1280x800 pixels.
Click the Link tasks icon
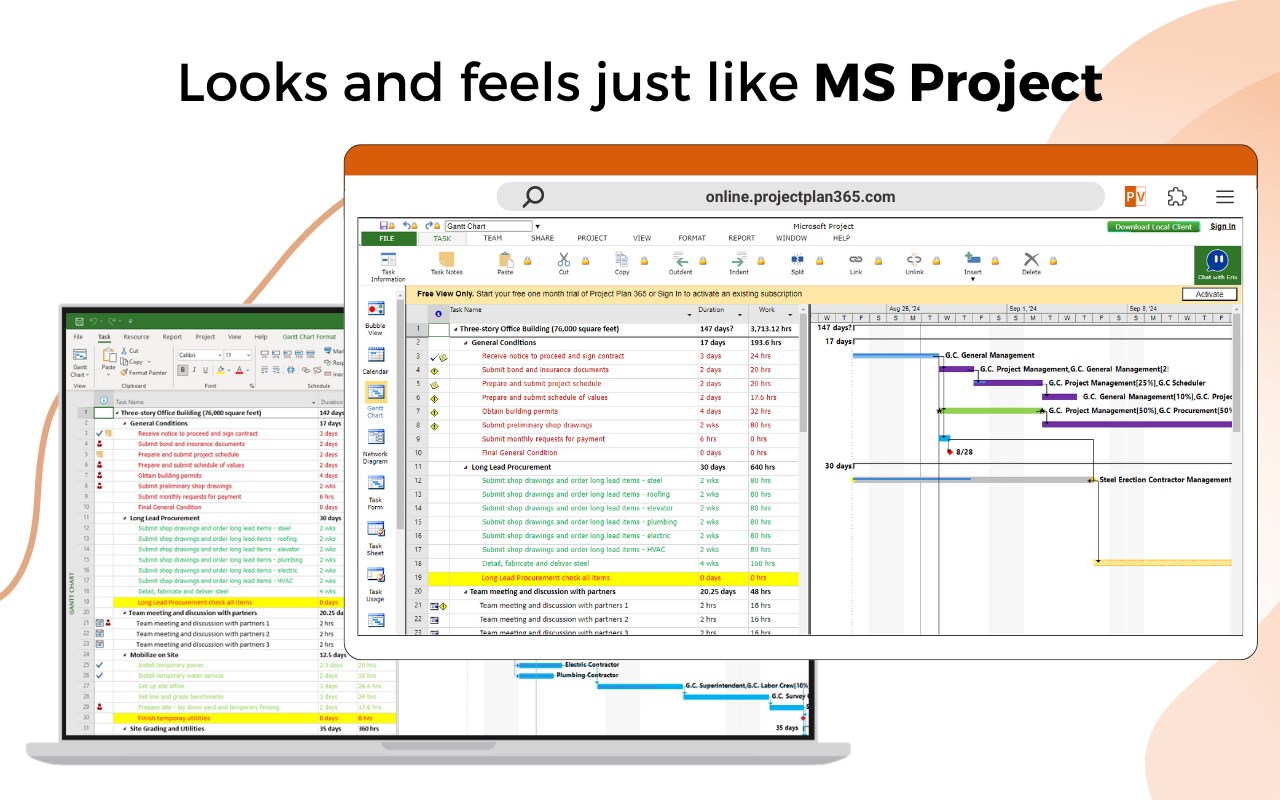tap(855, 260)
